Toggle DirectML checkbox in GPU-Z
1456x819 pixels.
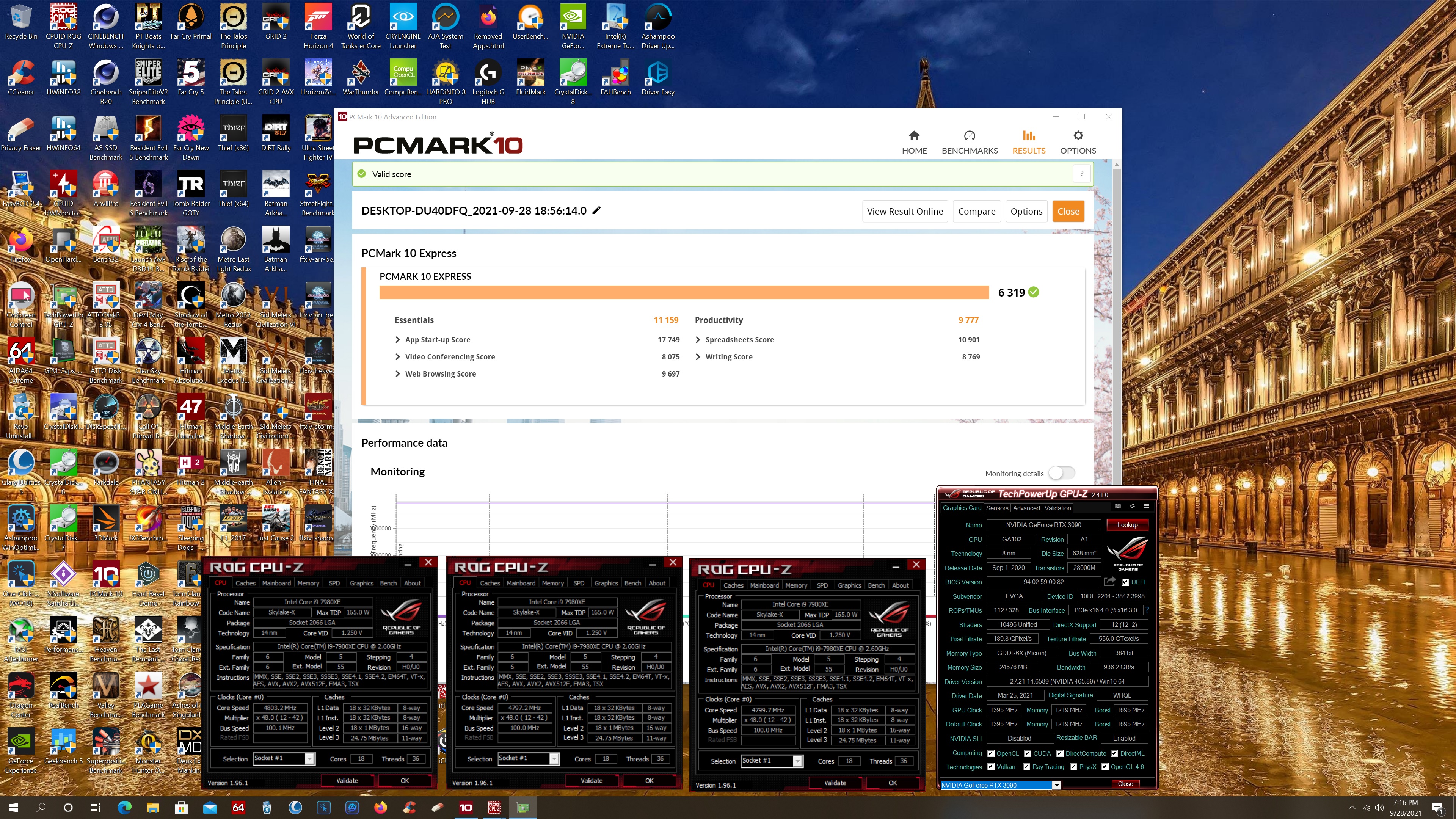(x=1114, y=753)
